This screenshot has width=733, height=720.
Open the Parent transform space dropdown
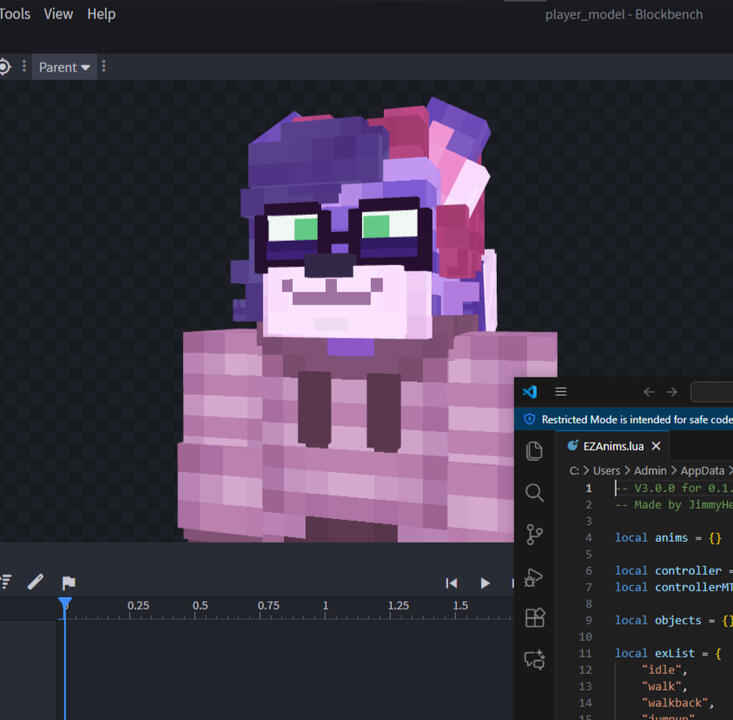pyautogui.click(x=65, y=67)
